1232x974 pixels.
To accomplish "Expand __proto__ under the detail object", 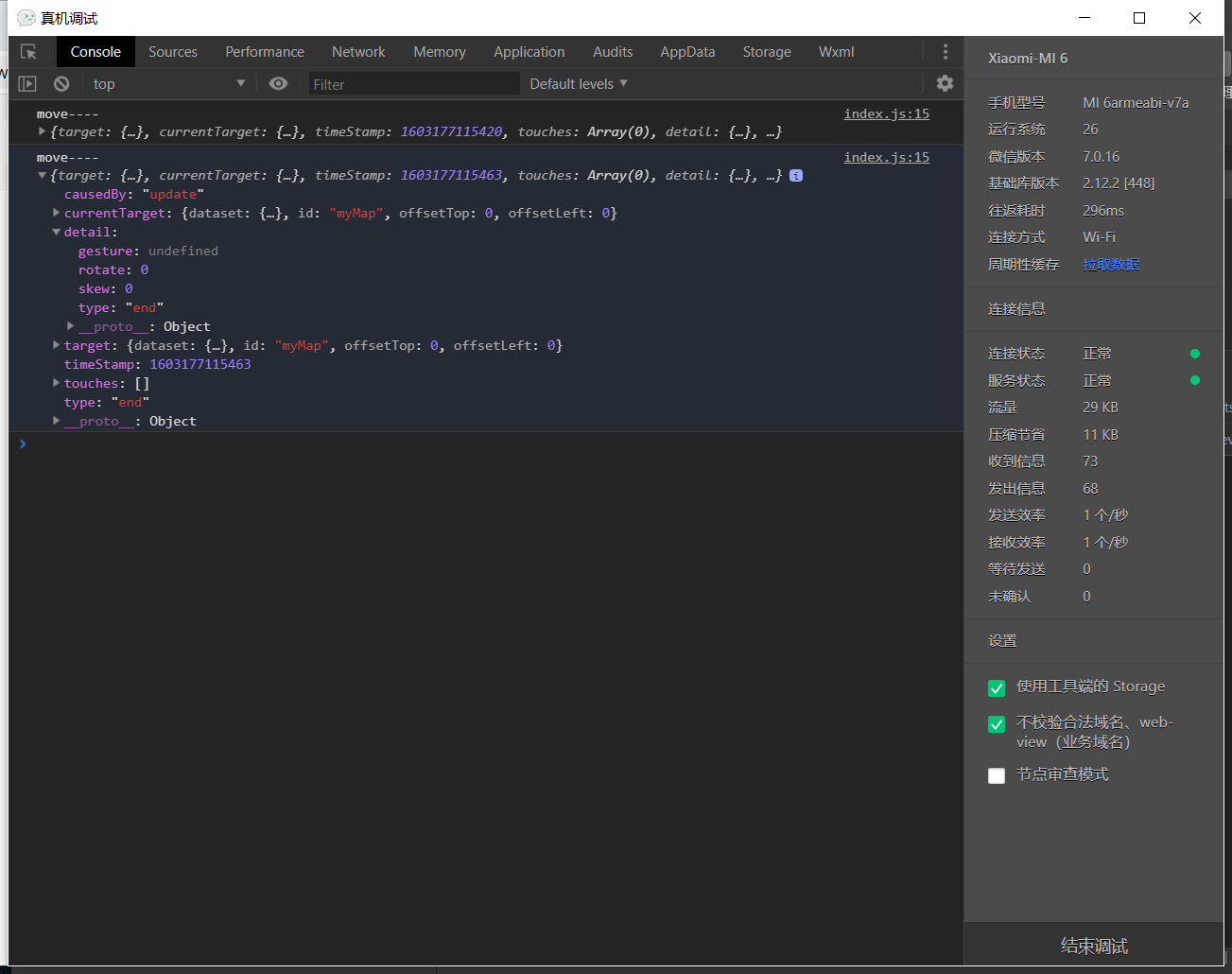I will coord(70,326).
